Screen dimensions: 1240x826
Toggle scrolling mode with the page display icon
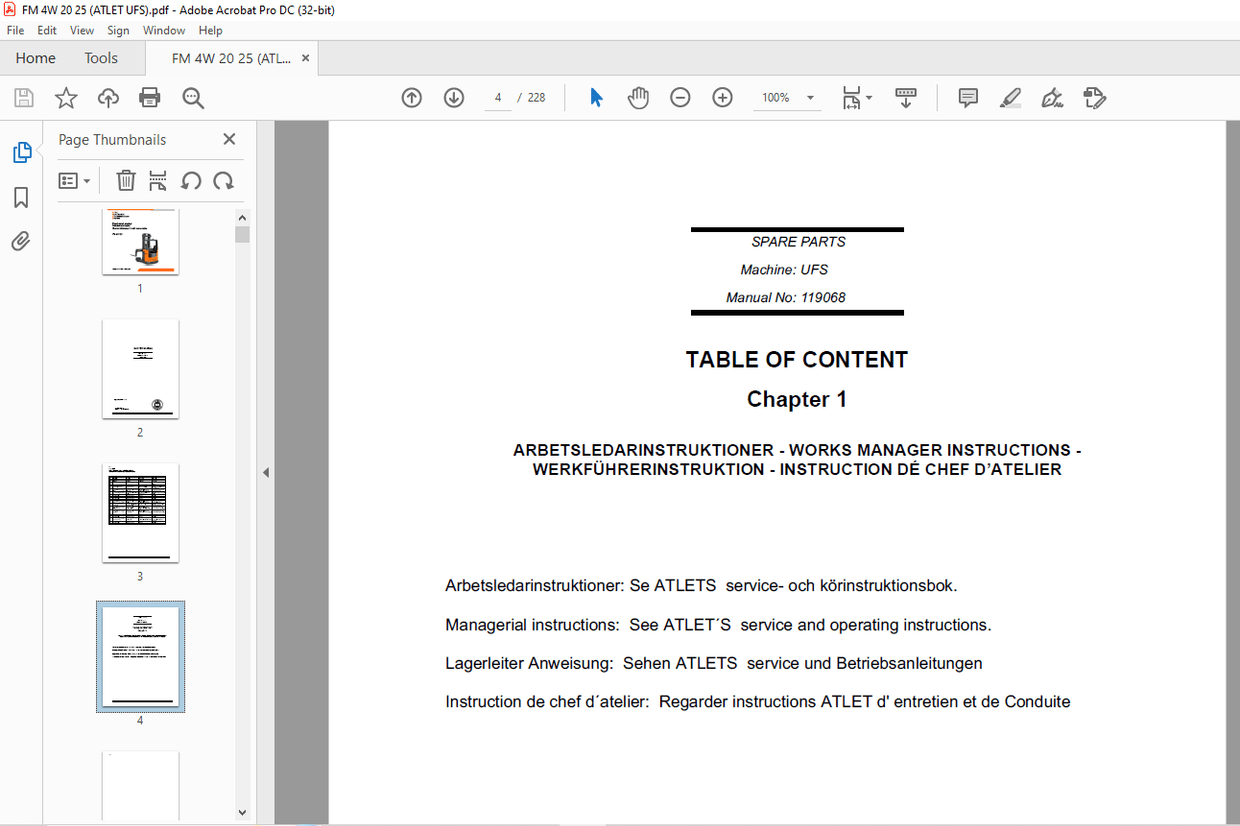[x=851, y=97]
